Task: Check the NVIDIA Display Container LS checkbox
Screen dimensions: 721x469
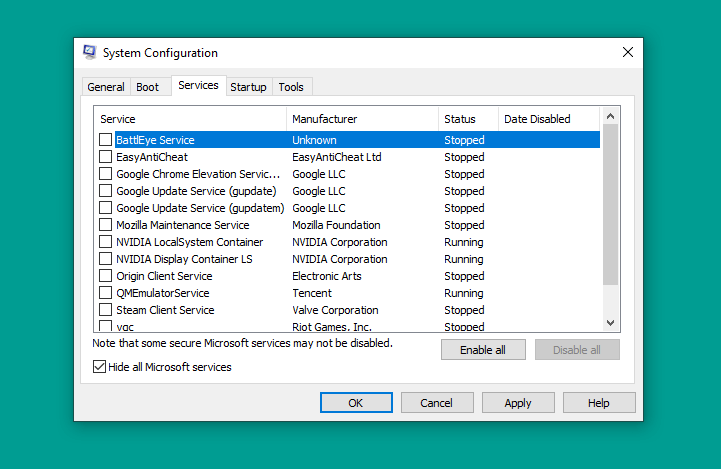Action: coord(105,258)
